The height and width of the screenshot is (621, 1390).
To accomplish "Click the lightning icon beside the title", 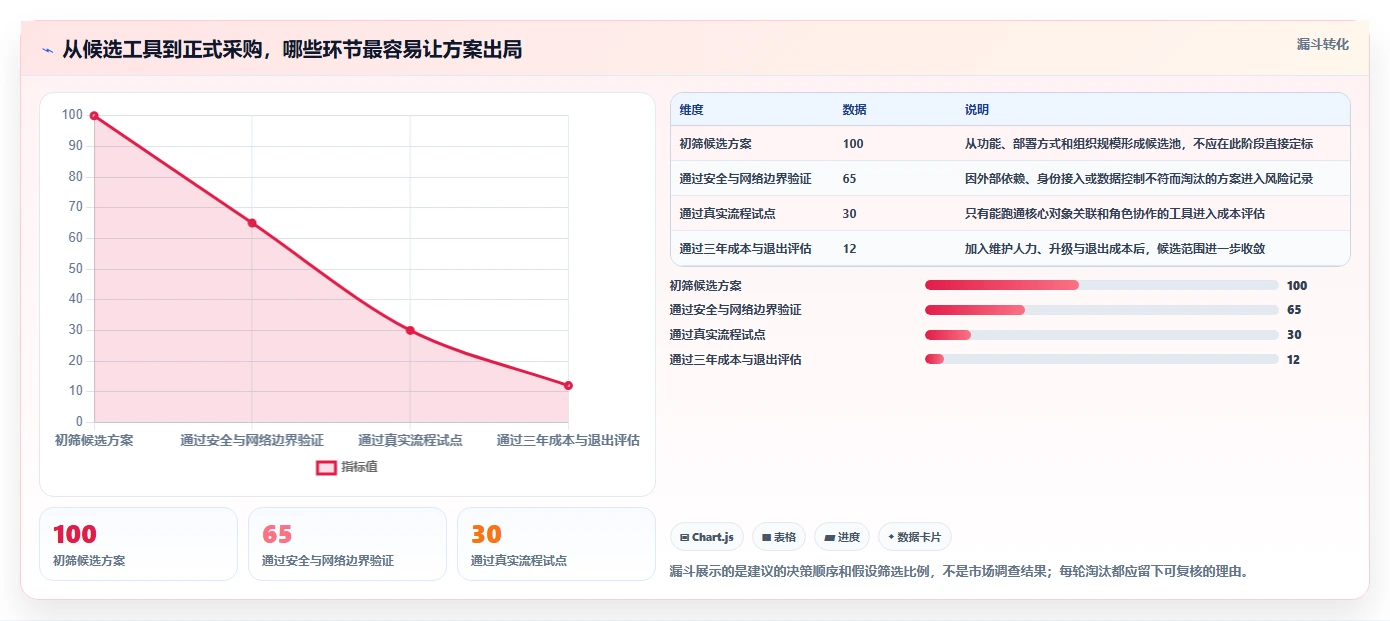I will (47, 50).
